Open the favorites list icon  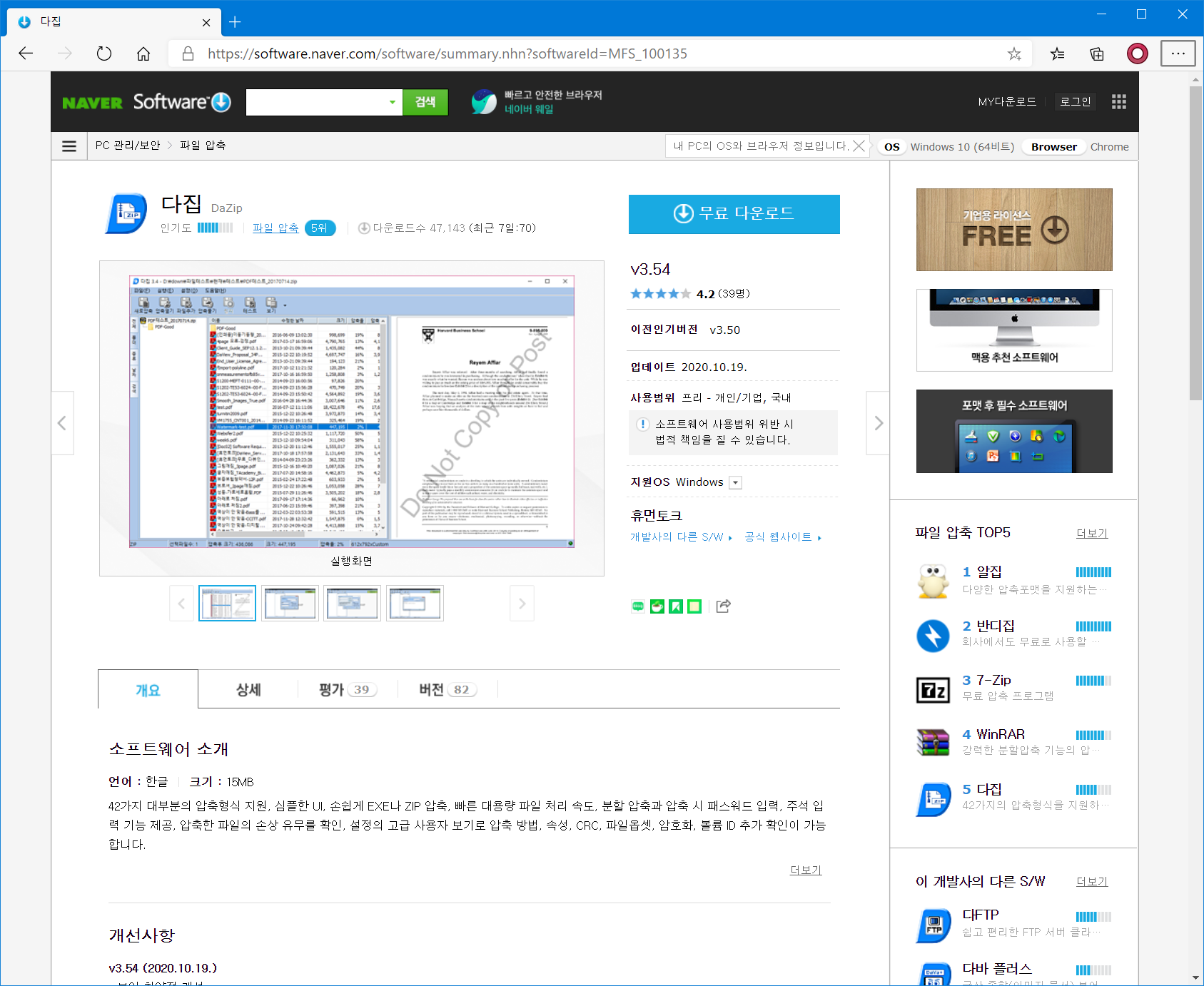point(1058,54)
